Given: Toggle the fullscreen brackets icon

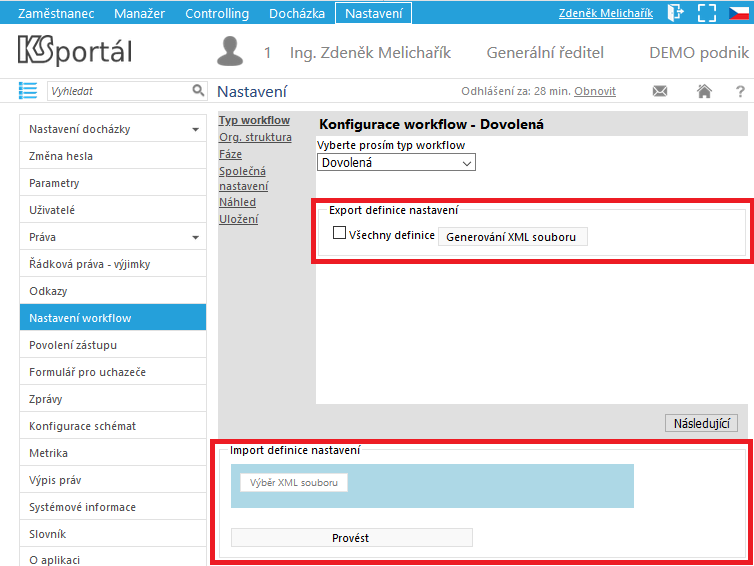Looking at the screenshot, I should coord(707,13).
